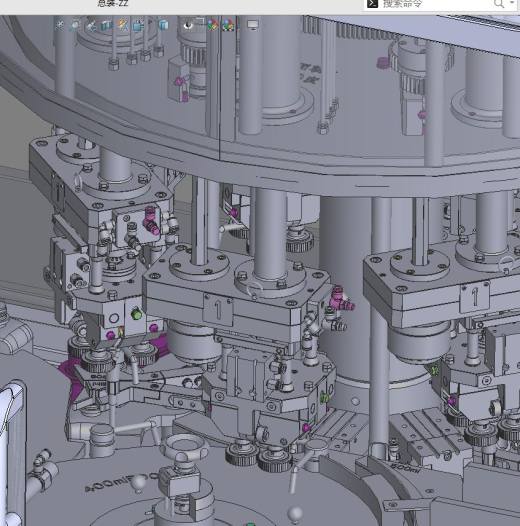Go back to Previous View
Screen dimensions: 520x526
[x=91, y=25]
